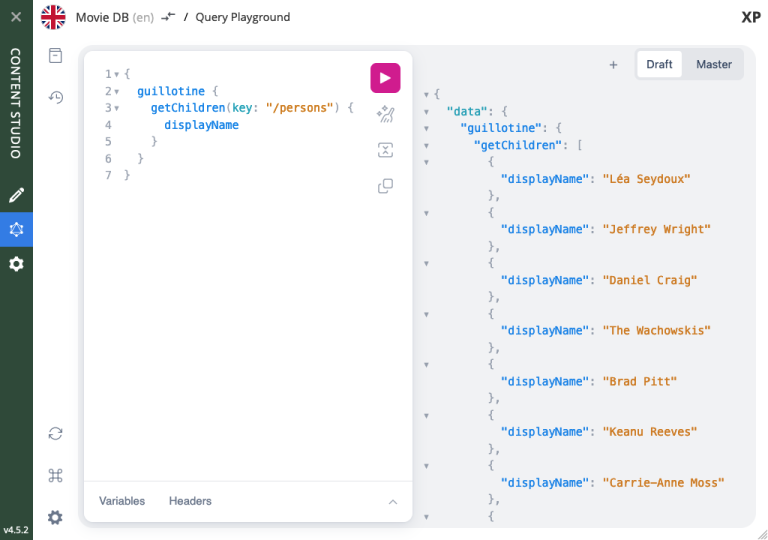
Task: Open the Variables tab
Action: [122, 501]
